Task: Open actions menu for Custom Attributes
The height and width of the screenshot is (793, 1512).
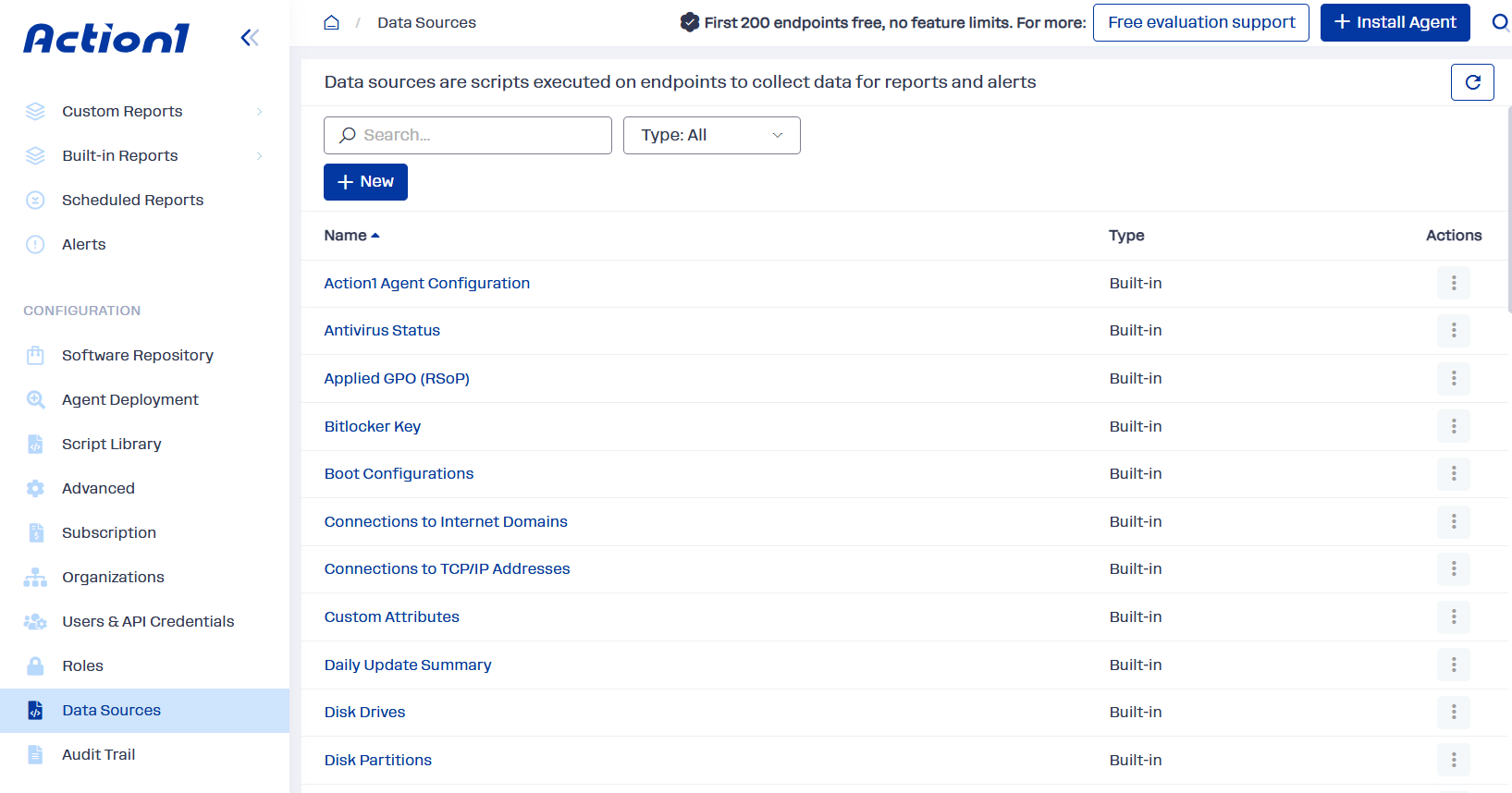Action: click(x=1454, y=616)
